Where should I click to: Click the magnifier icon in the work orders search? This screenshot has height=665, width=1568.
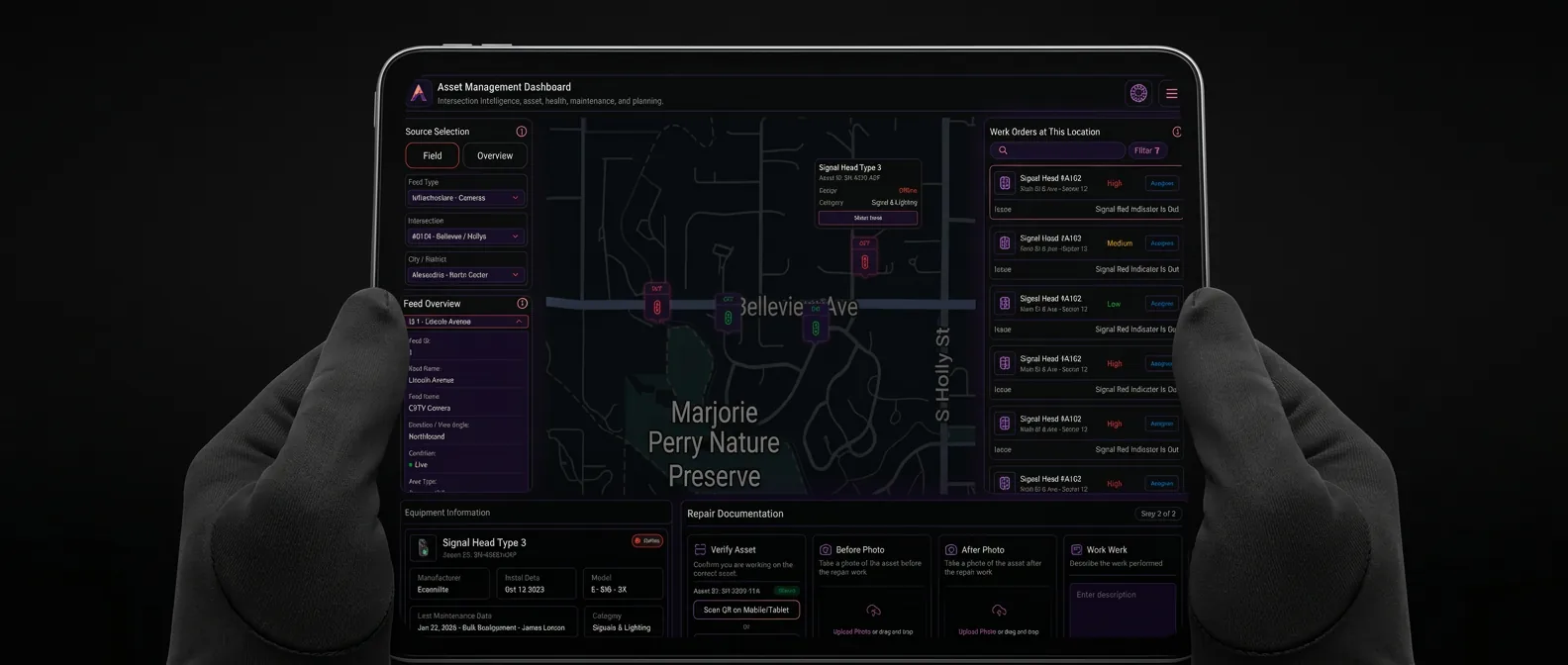point(1003,150)
